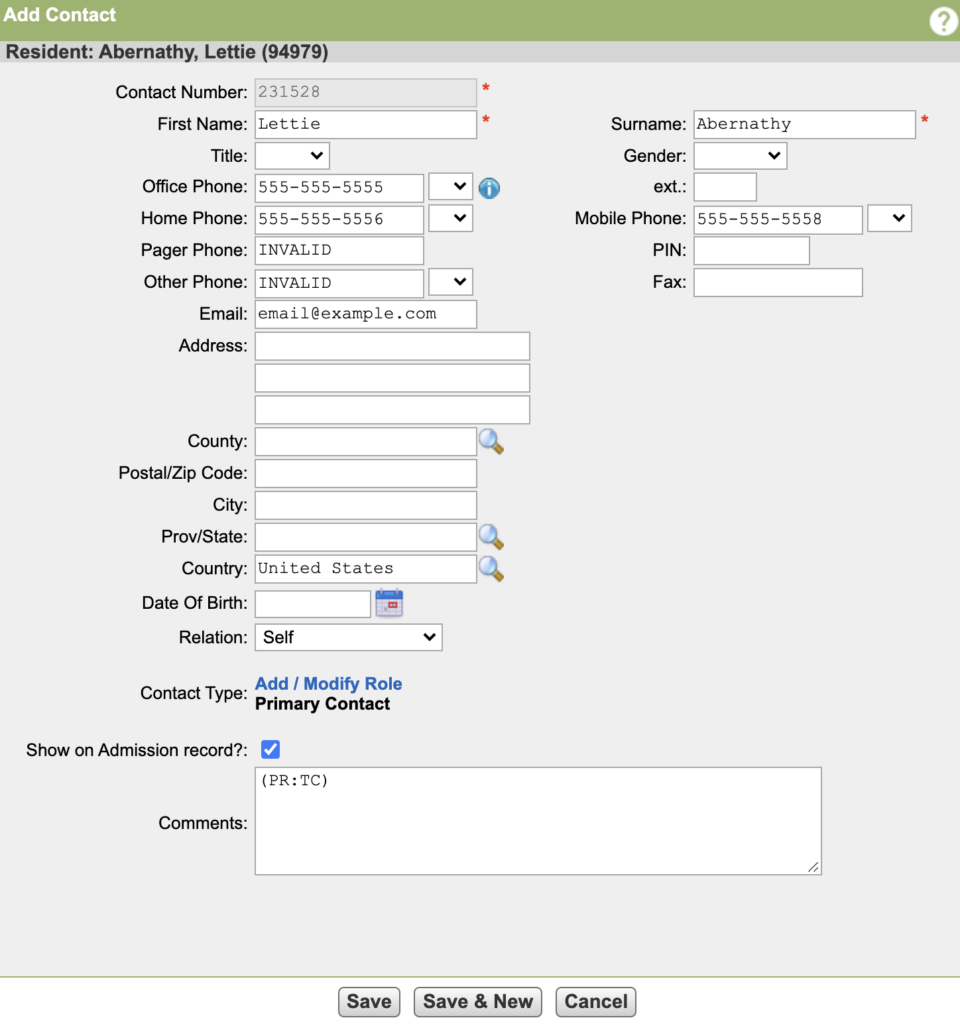Cancel adding the contact
Screen dimensions: 960x1024
[595, 1002]
